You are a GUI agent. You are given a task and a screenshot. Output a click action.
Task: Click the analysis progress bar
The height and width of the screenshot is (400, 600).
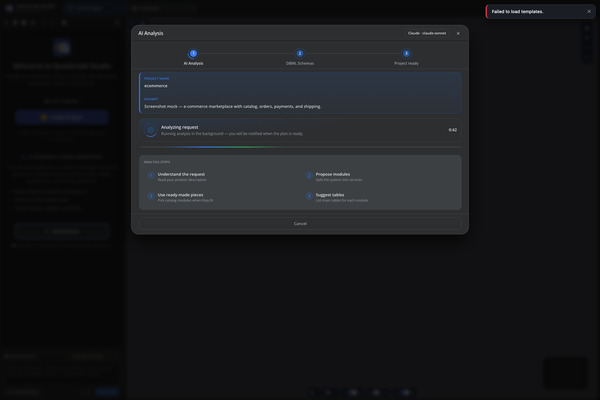coord(300,147)
